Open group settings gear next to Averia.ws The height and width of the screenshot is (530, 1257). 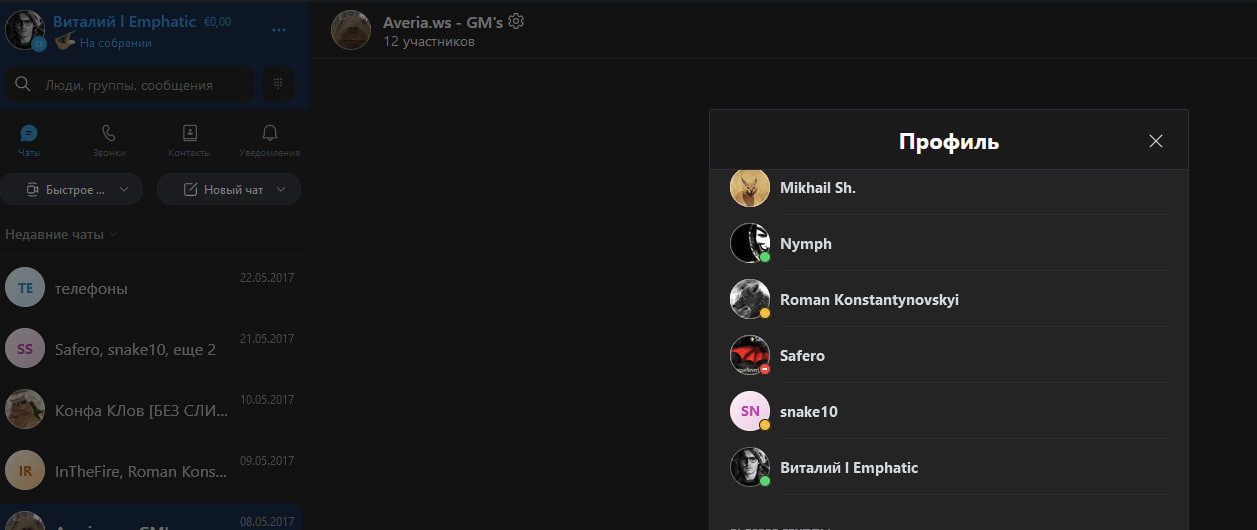point(516,21)
